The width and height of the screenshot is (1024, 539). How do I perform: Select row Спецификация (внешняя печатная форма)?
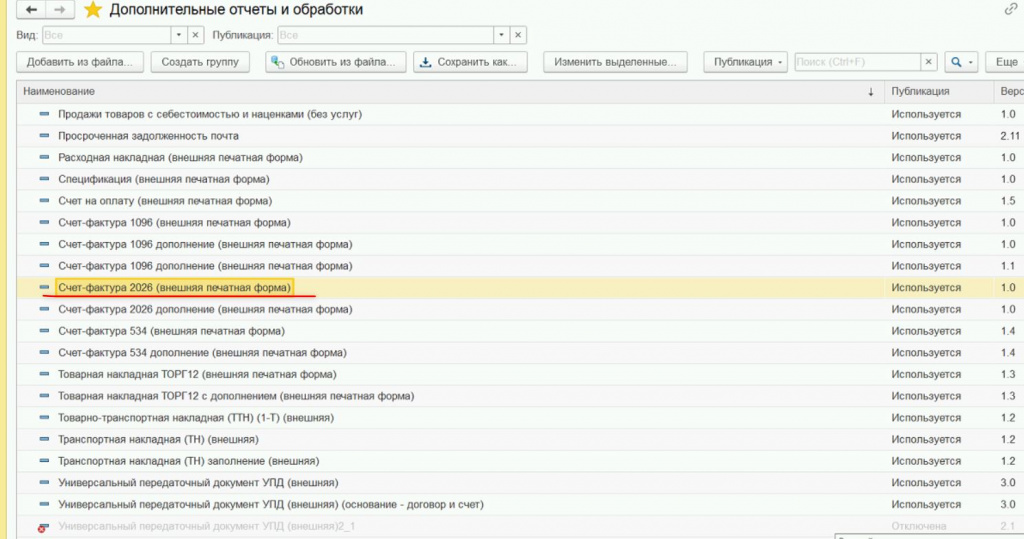tap(520, 179)
